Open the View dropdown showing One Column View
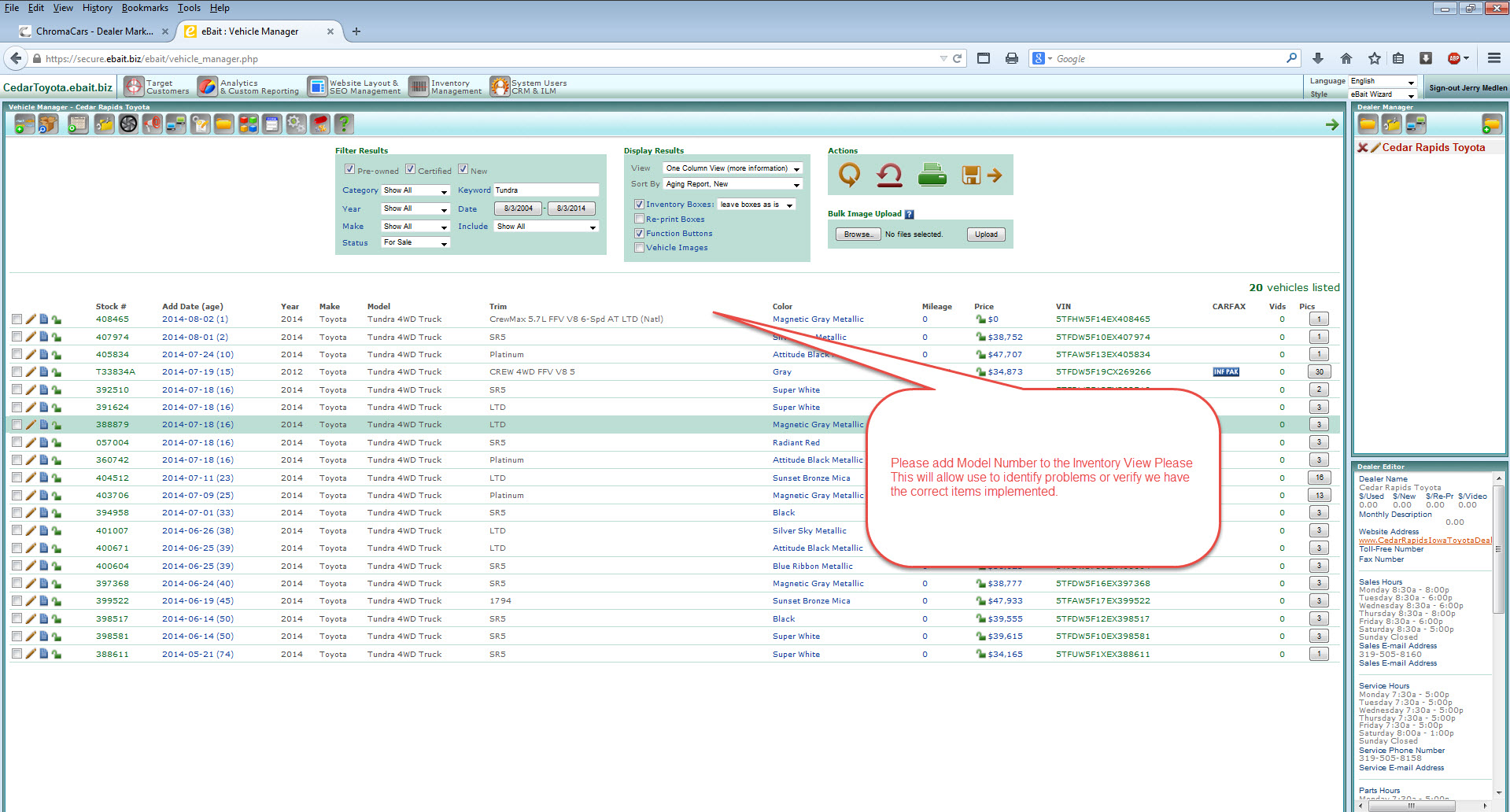Image resolution: width=1510 pixels, height=812 pixels. coord(733,168)
